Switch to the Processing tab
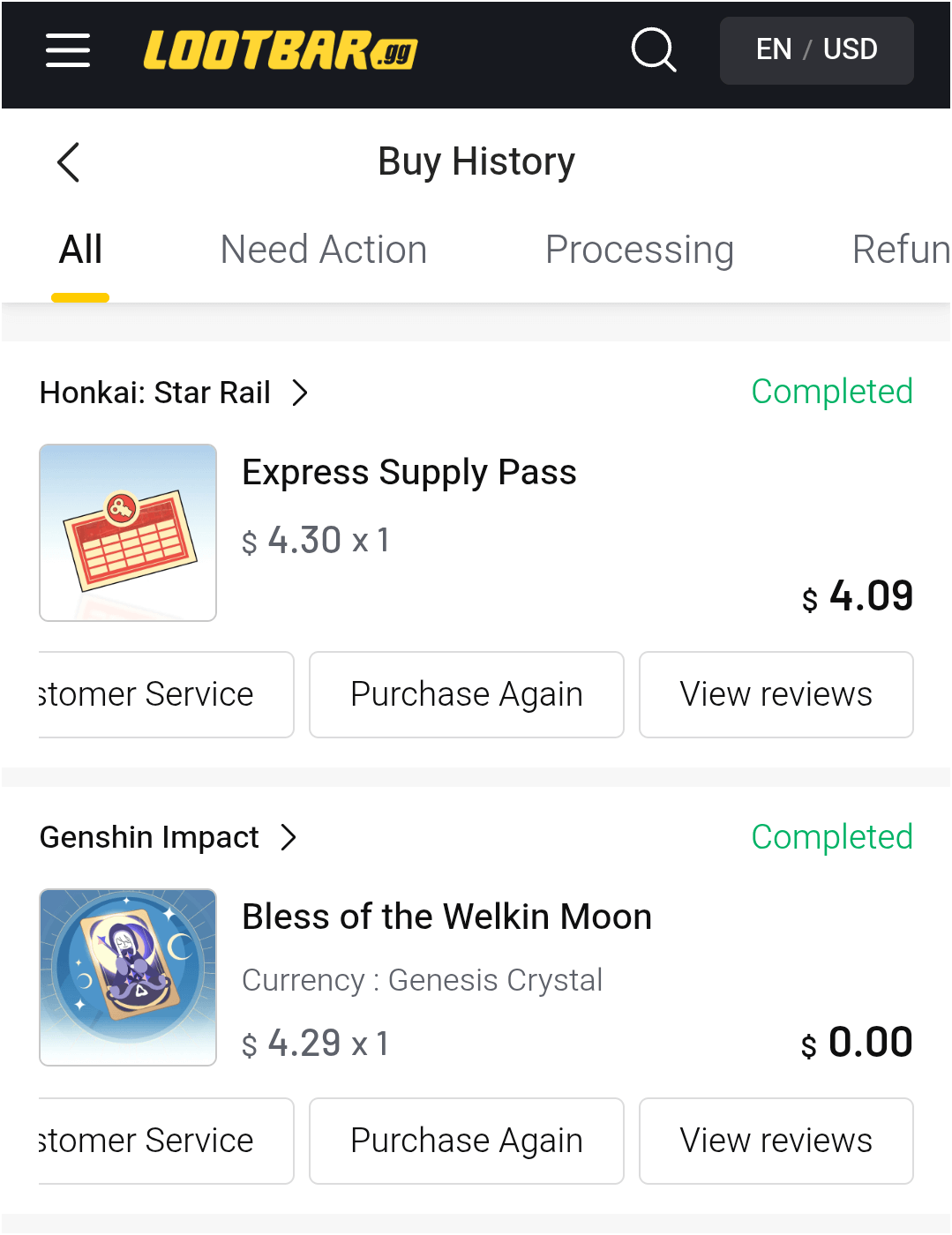Screen dimensions: 952x1235 [x=639, y=251]
